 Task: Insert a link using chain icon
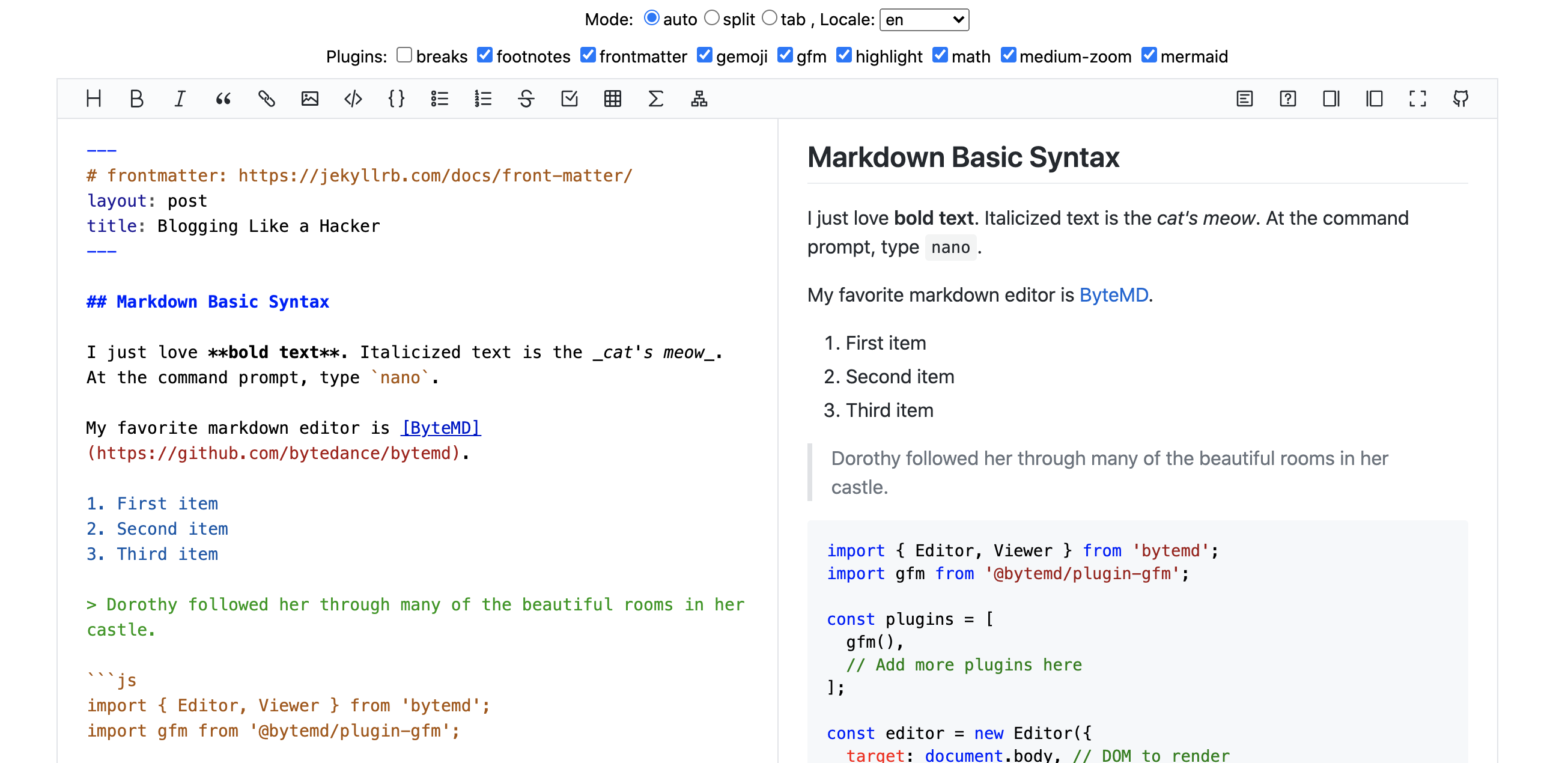point(266,99)
